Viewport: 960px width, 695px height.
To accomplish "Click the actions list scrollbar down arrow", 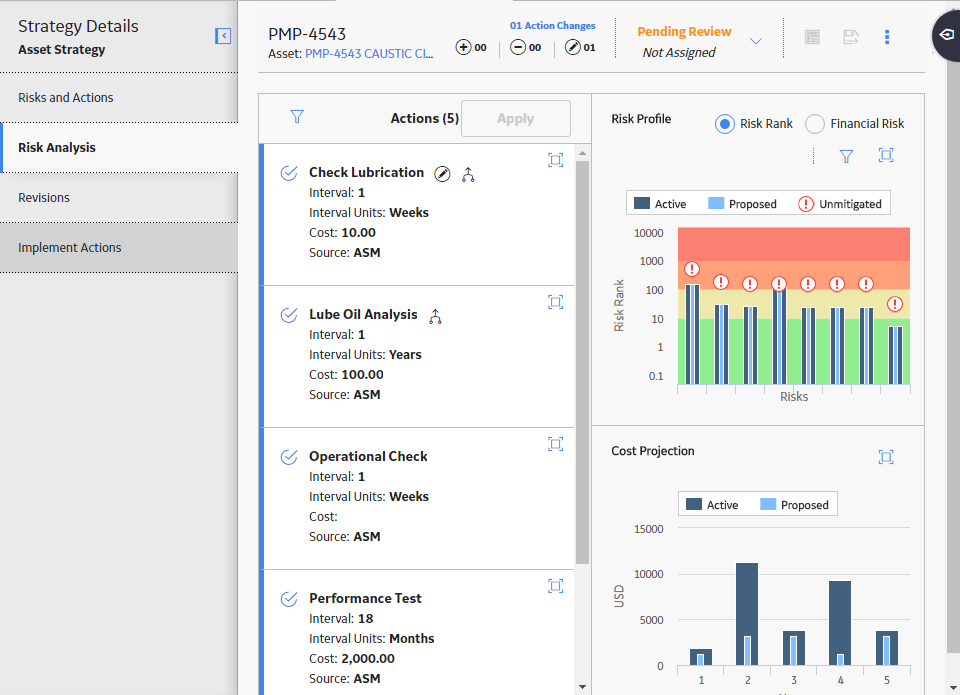I will click(x=582, y=687).
